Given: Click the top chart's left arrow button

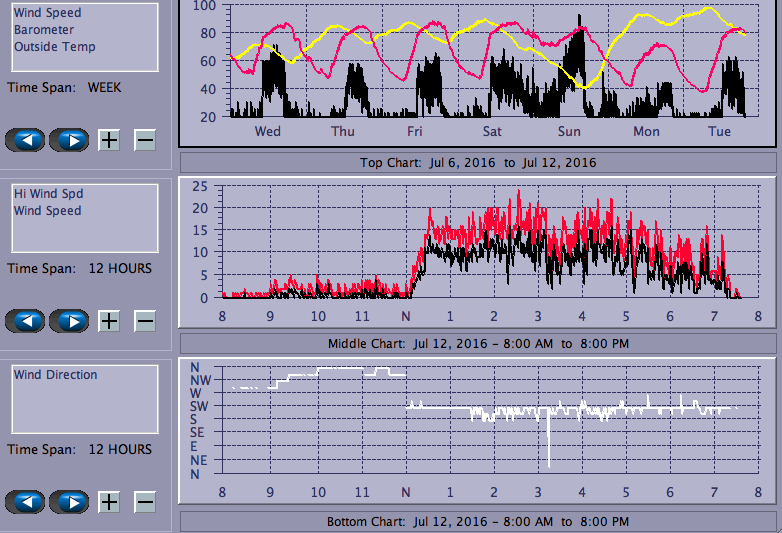Looking at the screenshot, I should click(26, 140).
